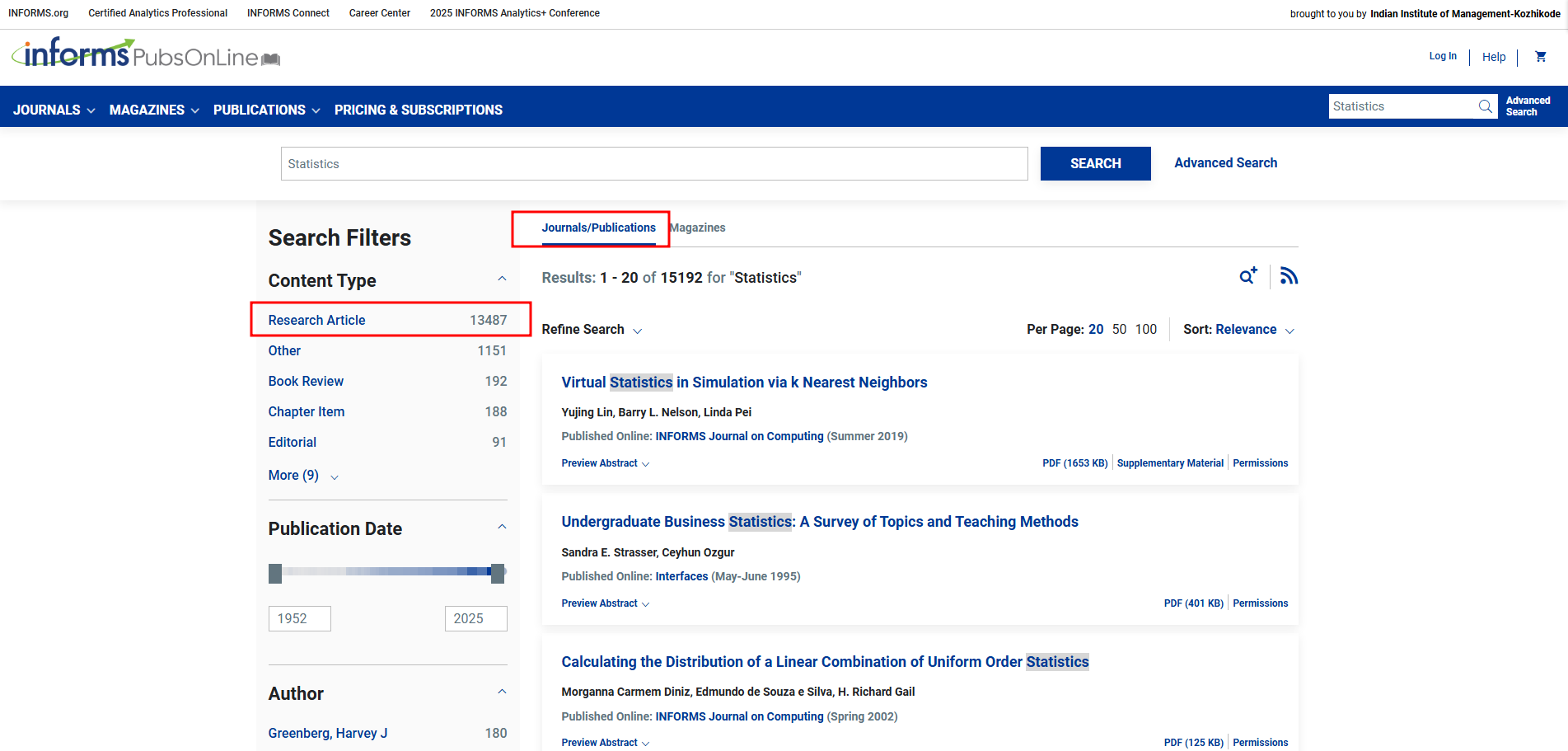
Task: Click the RSS feed icon
Action: click(1289, 276)
